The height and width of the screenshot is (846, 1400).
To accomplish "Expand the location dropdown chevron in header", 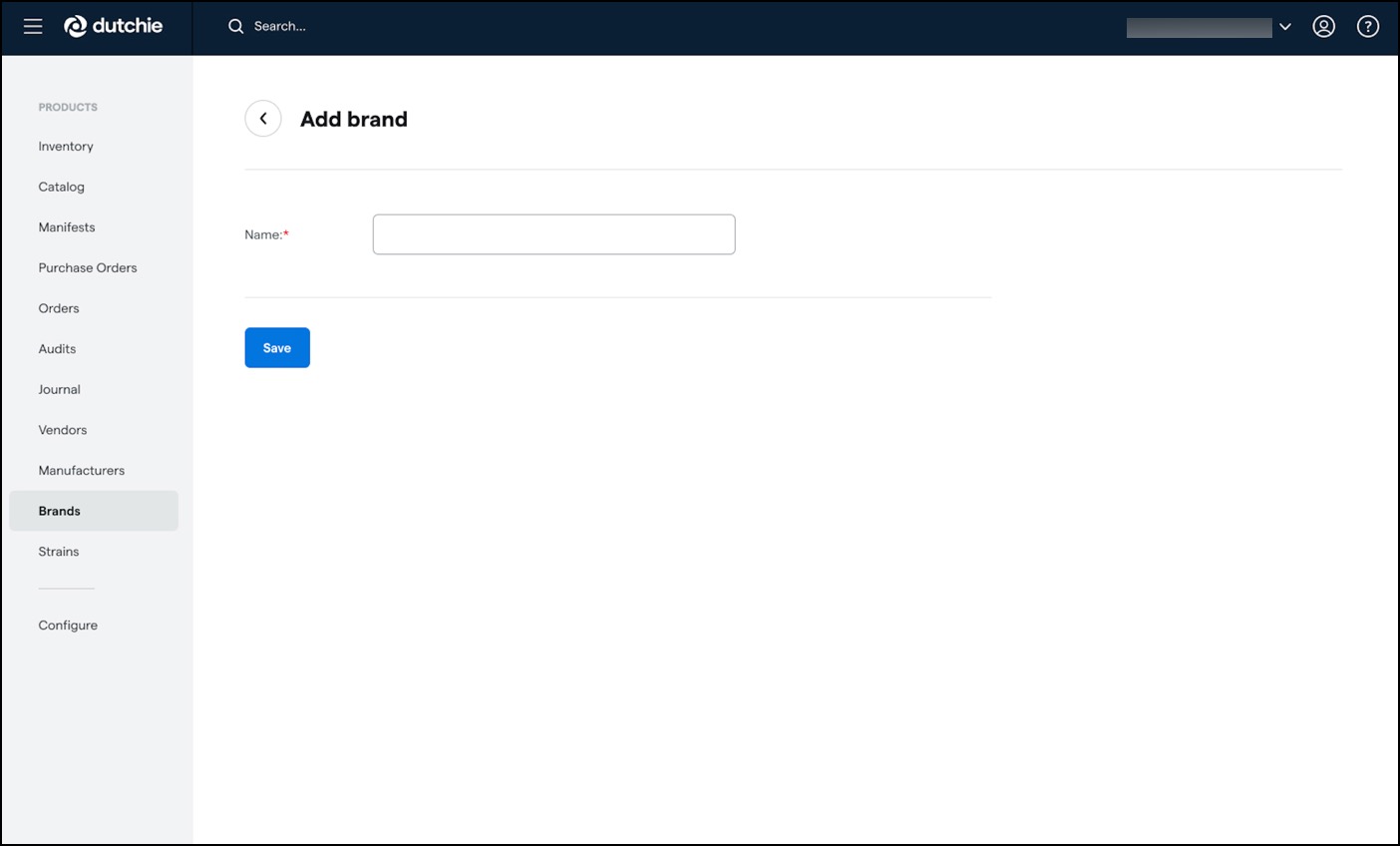I will 1285,27.
